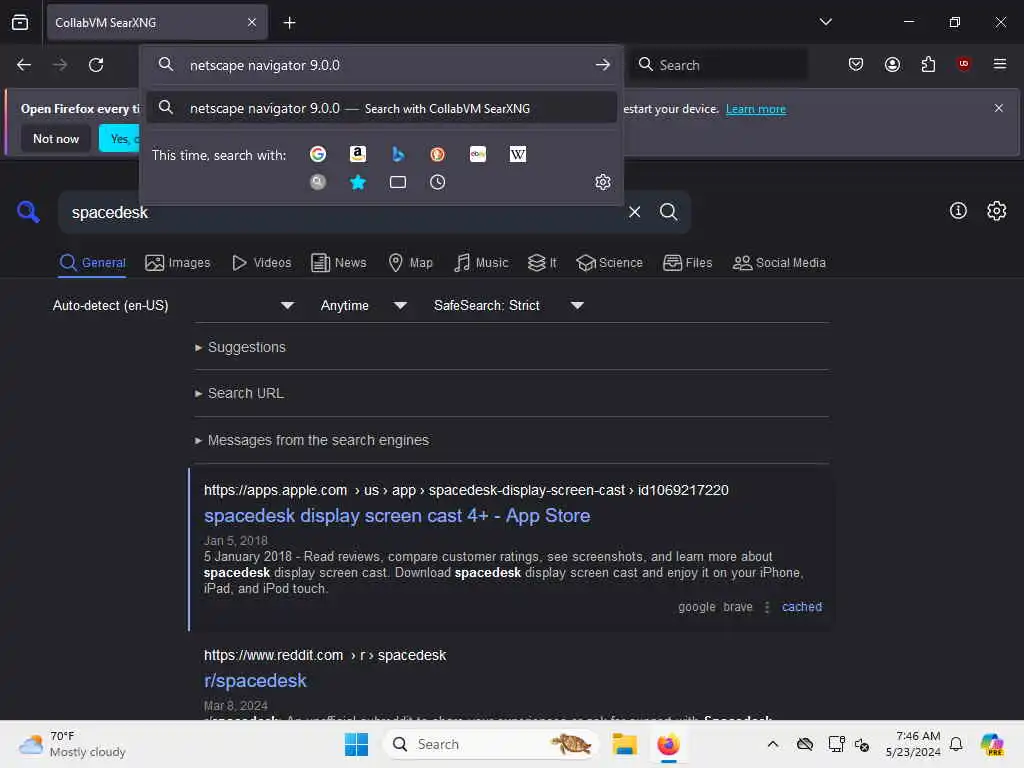Open the Auto-detect (en-US) language dropdown
This screenshot has width=1024, height=768.
[173, 306]
